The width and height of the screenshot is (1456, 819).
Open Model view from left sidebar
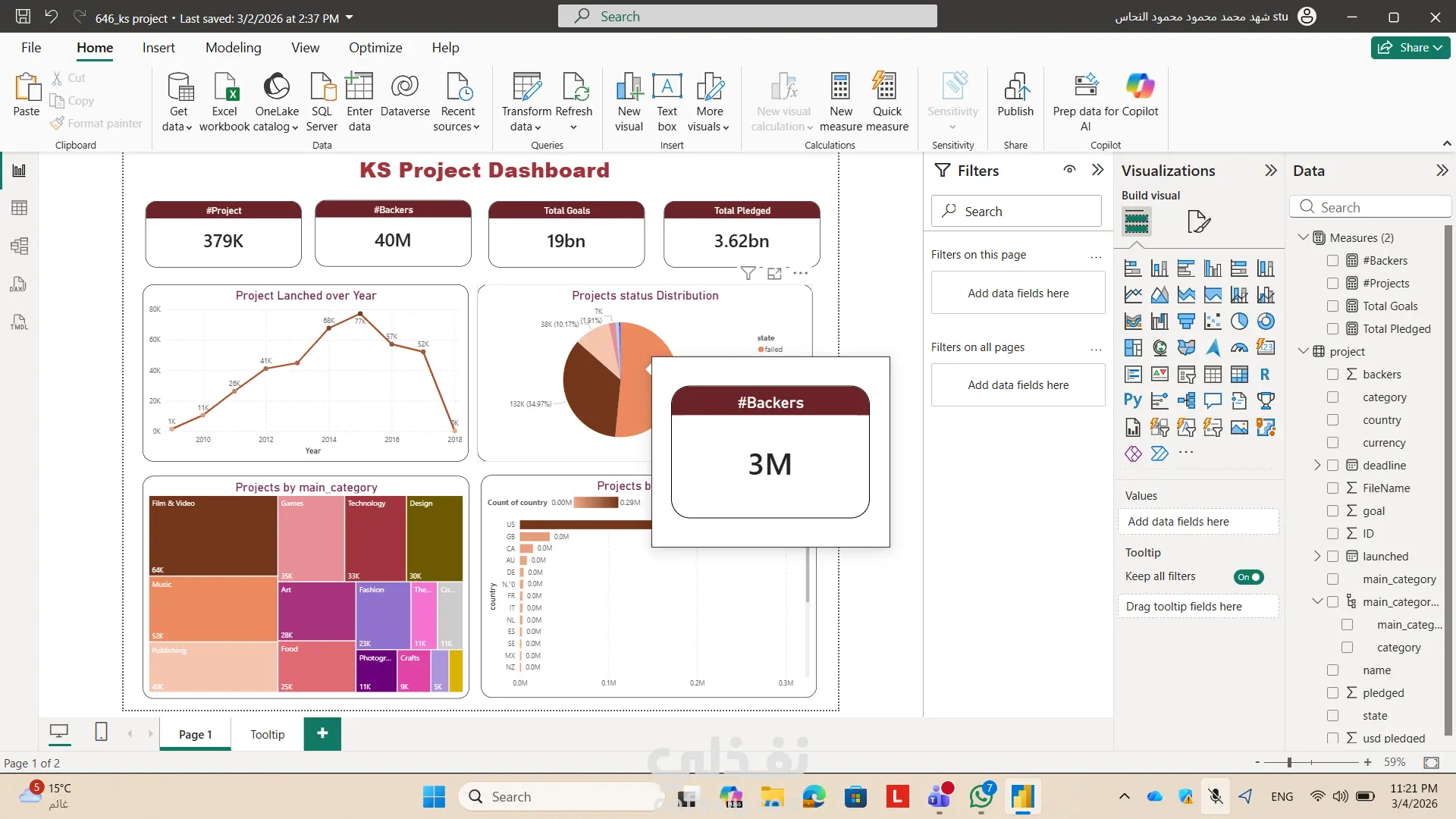point(19,246)
